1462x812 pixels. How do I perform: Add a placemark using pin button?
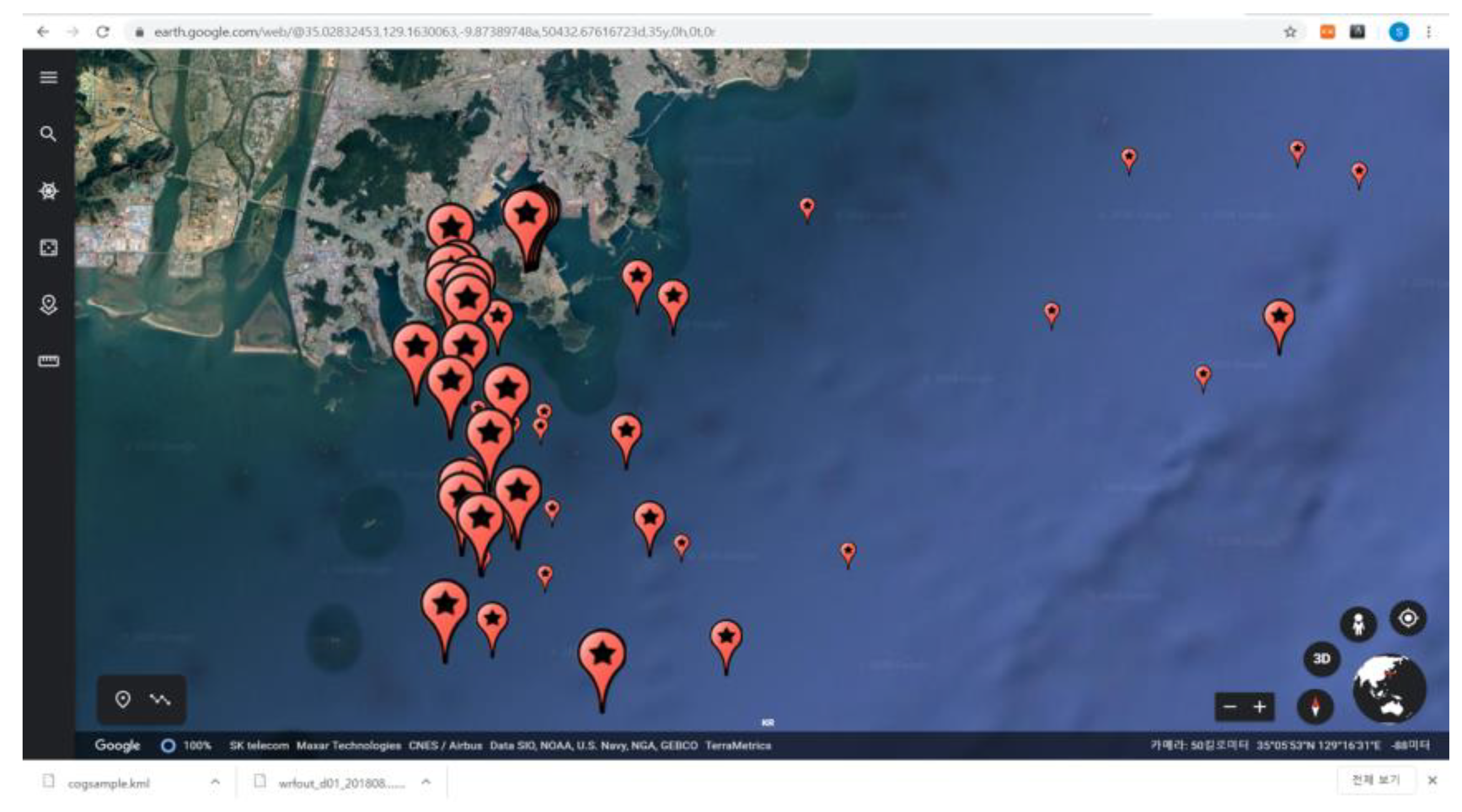[x=122, y=699]
